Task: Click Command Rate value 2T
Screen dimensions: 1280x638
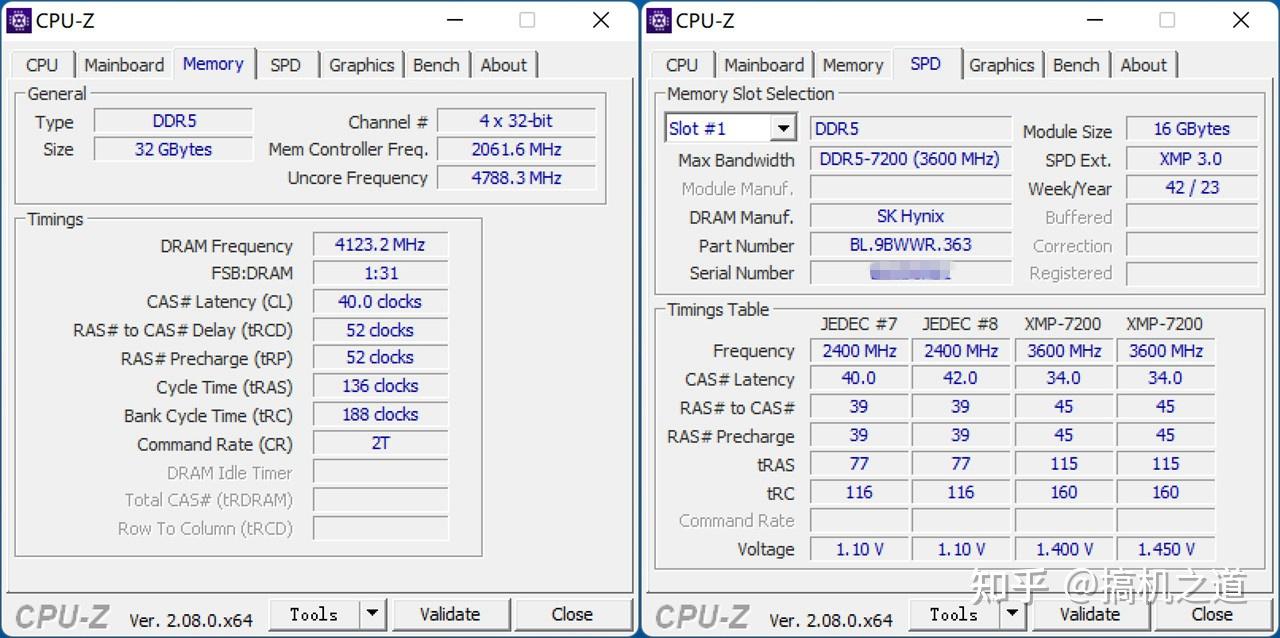Action: coord(380,443)
